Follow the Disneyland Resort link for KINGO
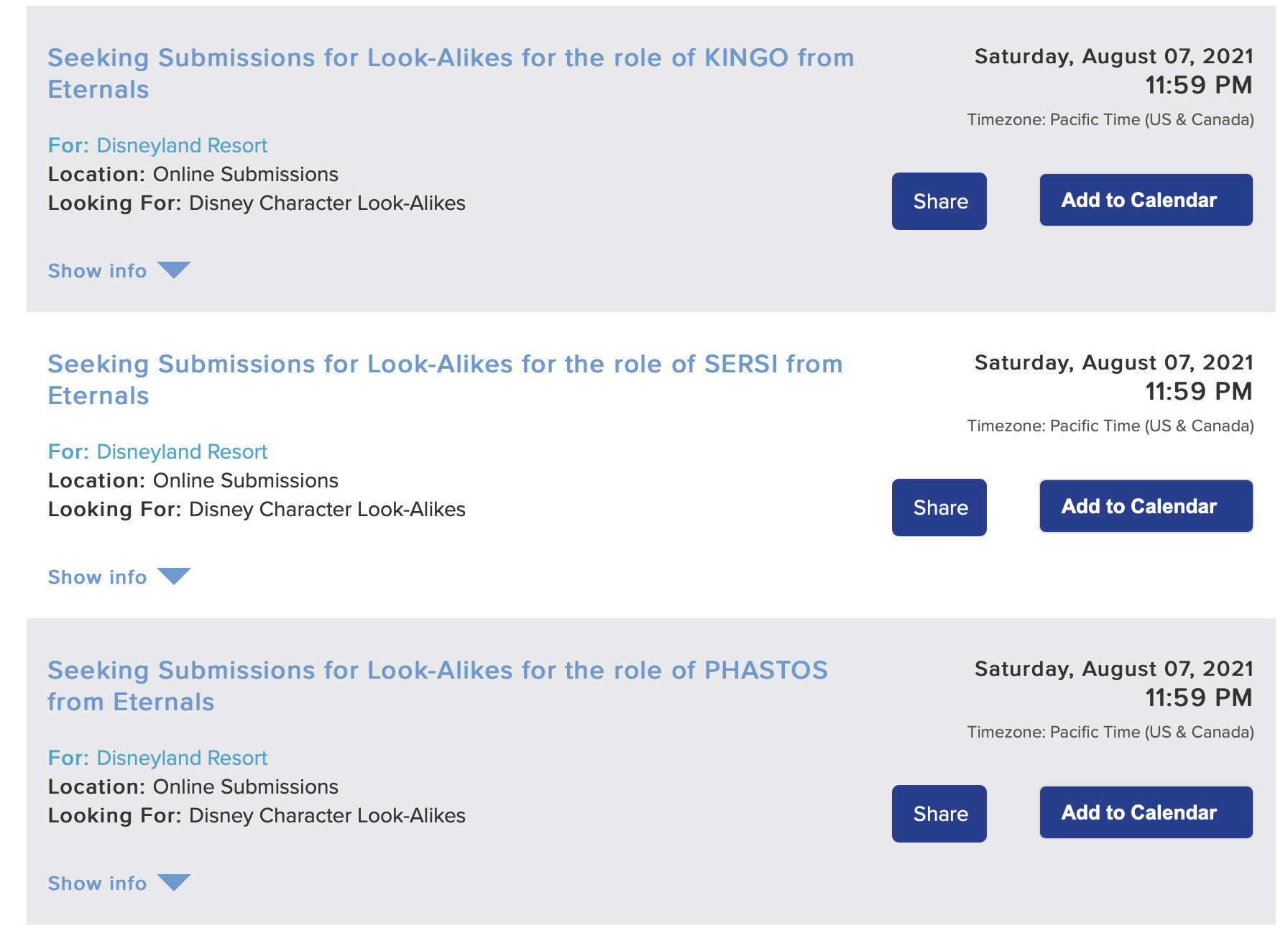 click(182, 146)
